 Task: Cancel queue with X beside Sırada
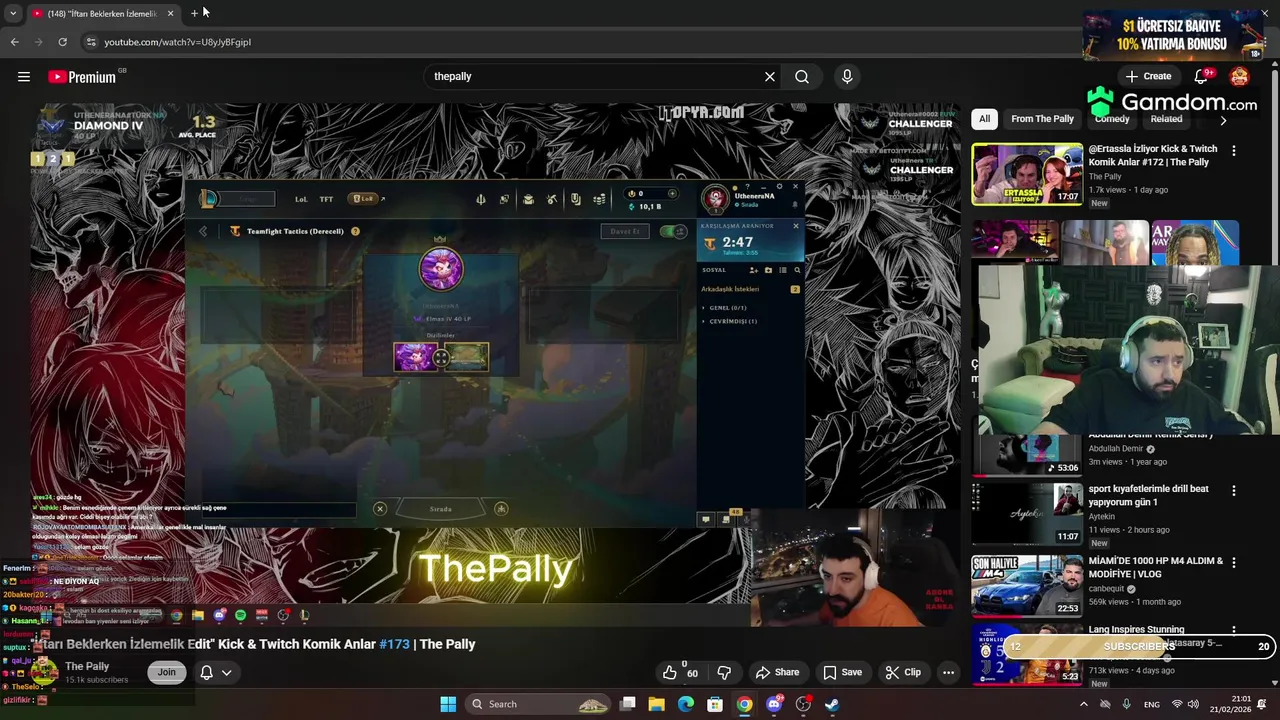click(380, 509)
